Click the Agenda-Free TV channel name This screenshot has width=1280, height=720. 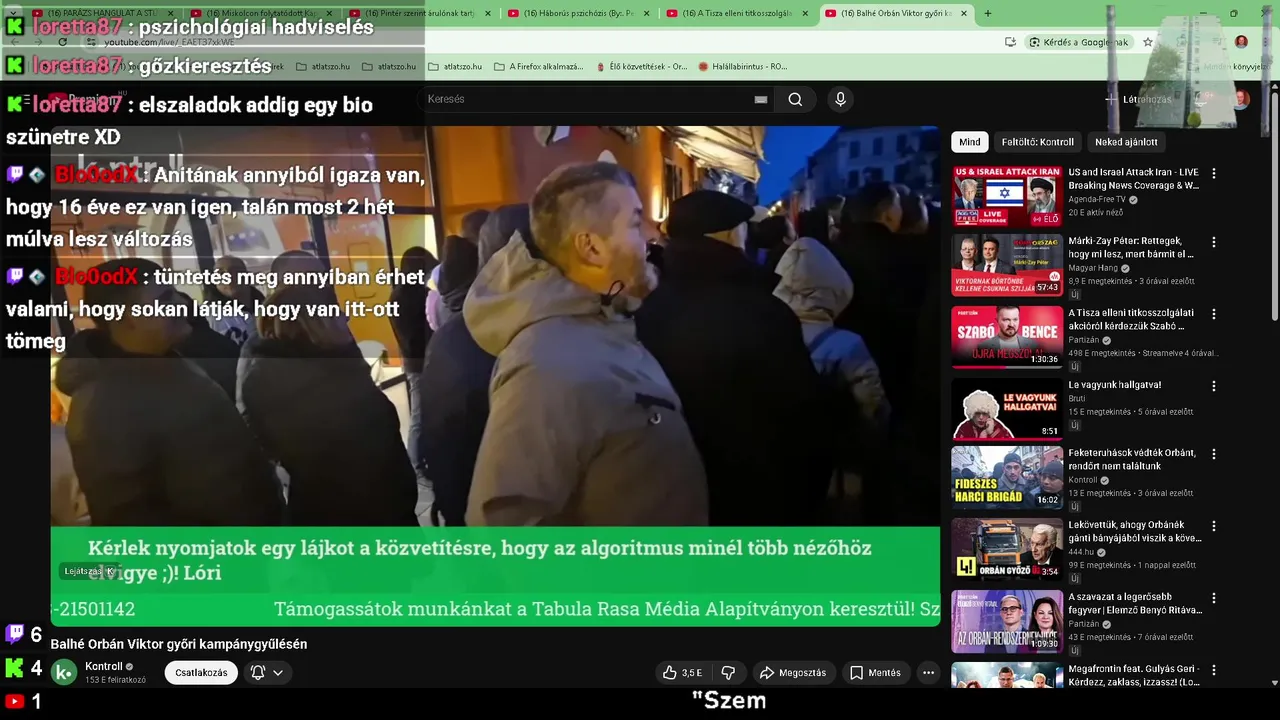[1098, 199]
